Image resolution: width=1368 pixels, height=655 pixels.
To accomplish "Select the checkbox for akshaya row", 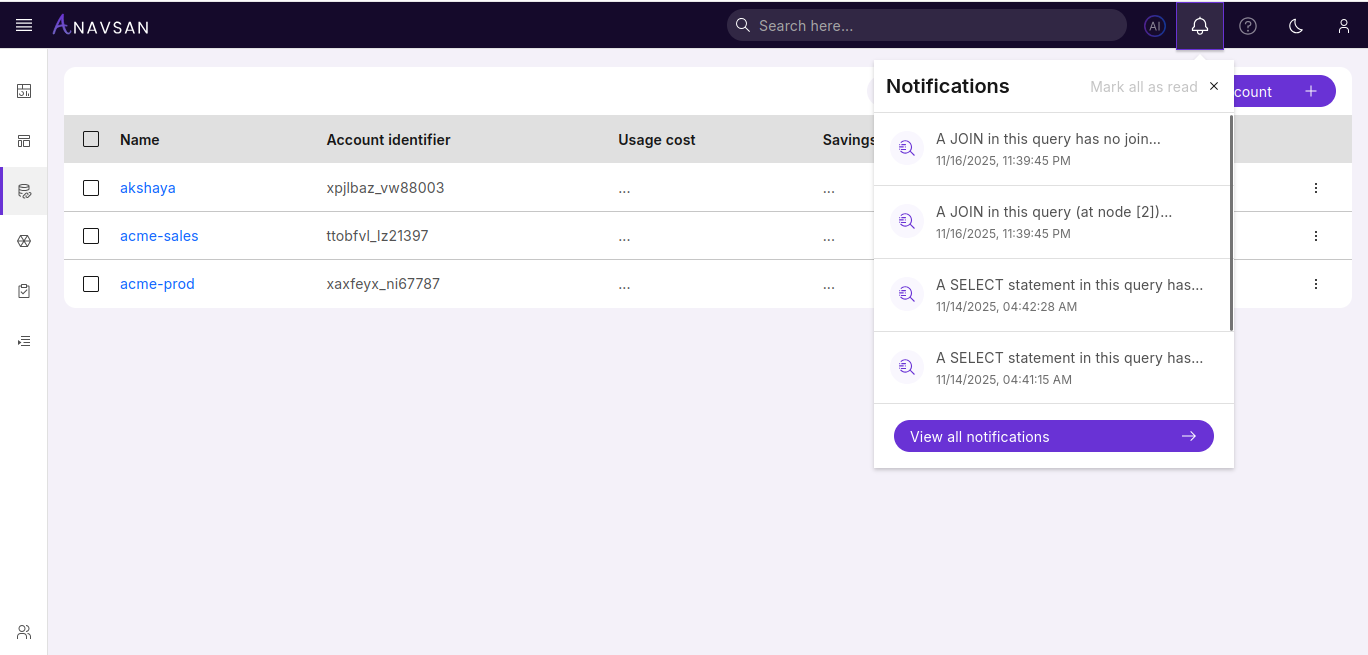I will [91, 188].
